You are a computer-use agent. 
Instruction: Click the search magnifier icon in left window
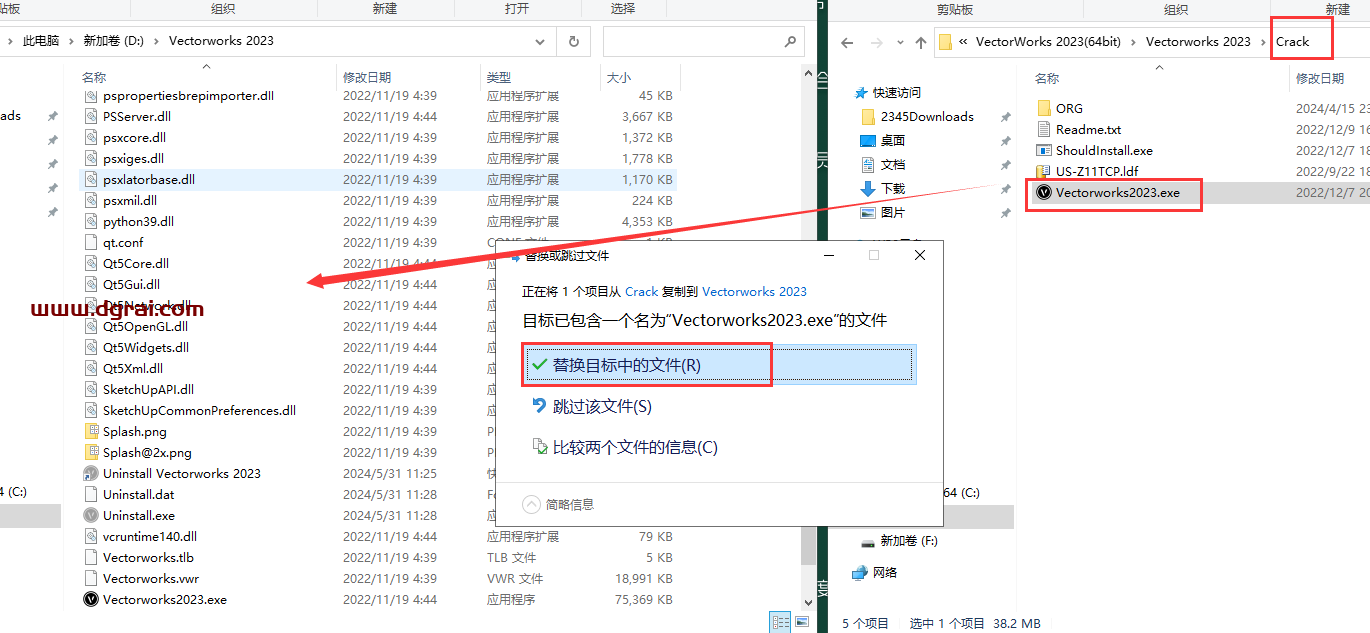tap(790, 42)
